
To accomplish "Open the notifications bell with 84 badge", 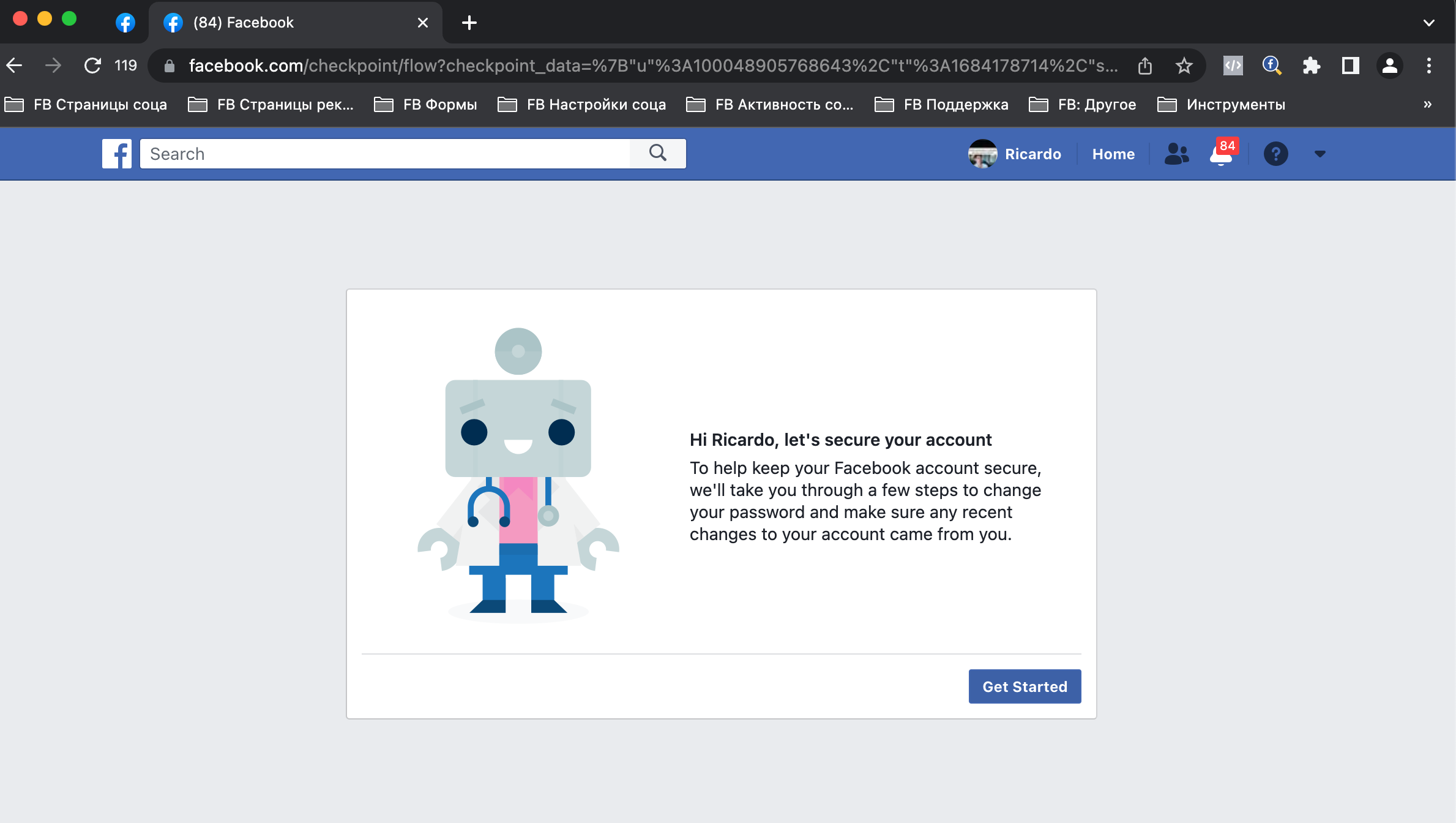I will click(x=1222, y=153).
